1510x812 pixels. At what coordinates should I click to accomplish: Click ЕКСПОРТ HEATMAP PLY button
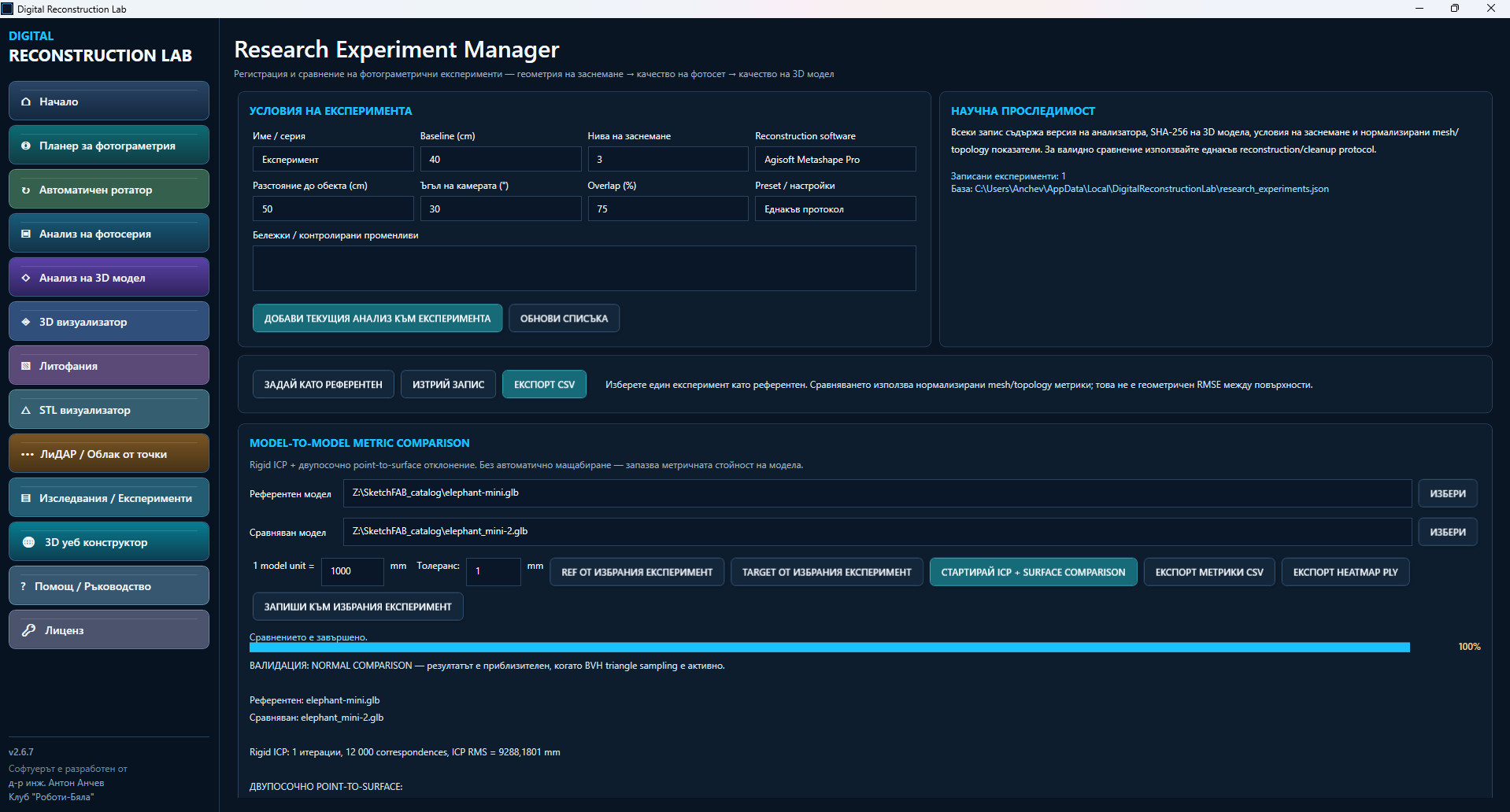tap(1345, 572)
